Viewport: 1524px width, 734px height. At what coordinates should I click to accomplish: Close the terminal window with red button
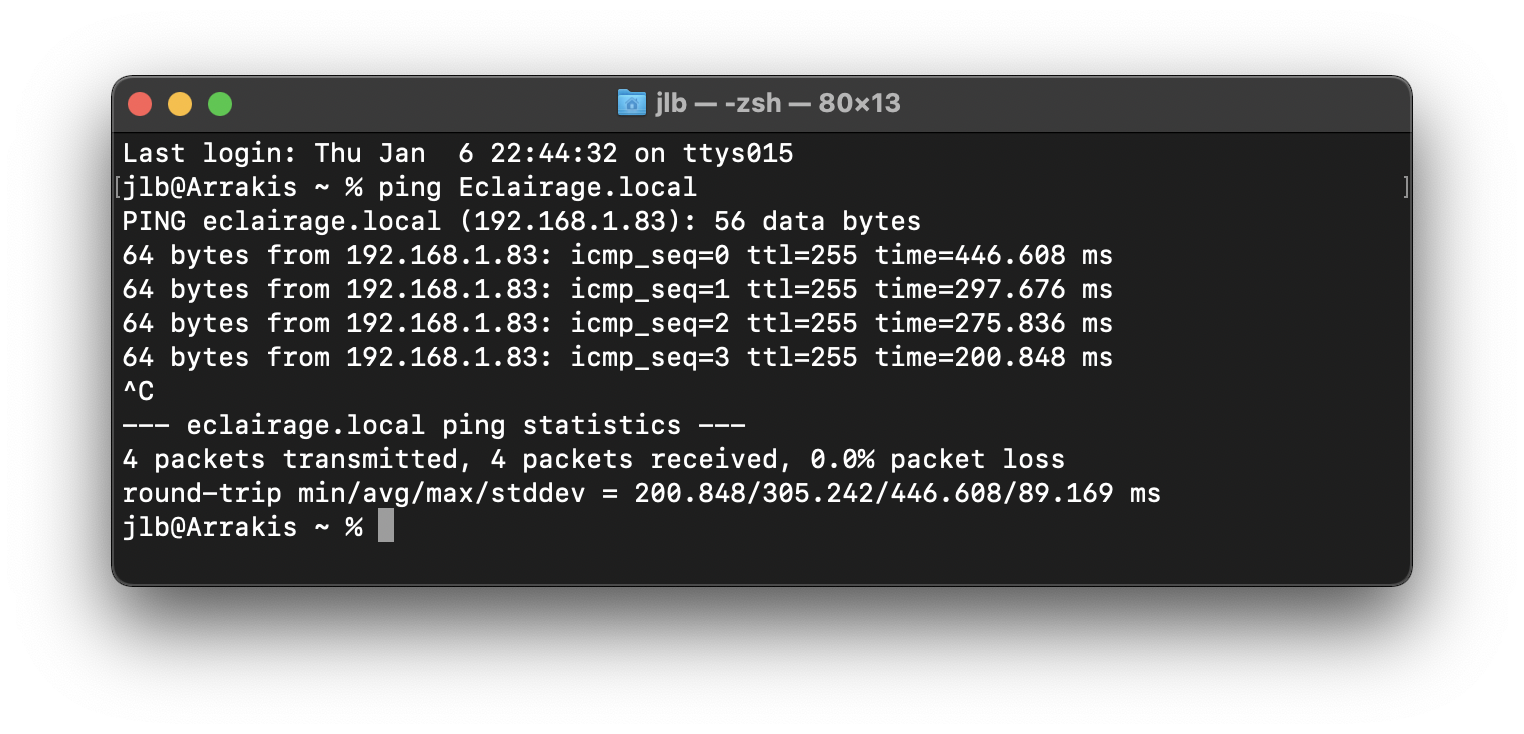tap(140, 103)
